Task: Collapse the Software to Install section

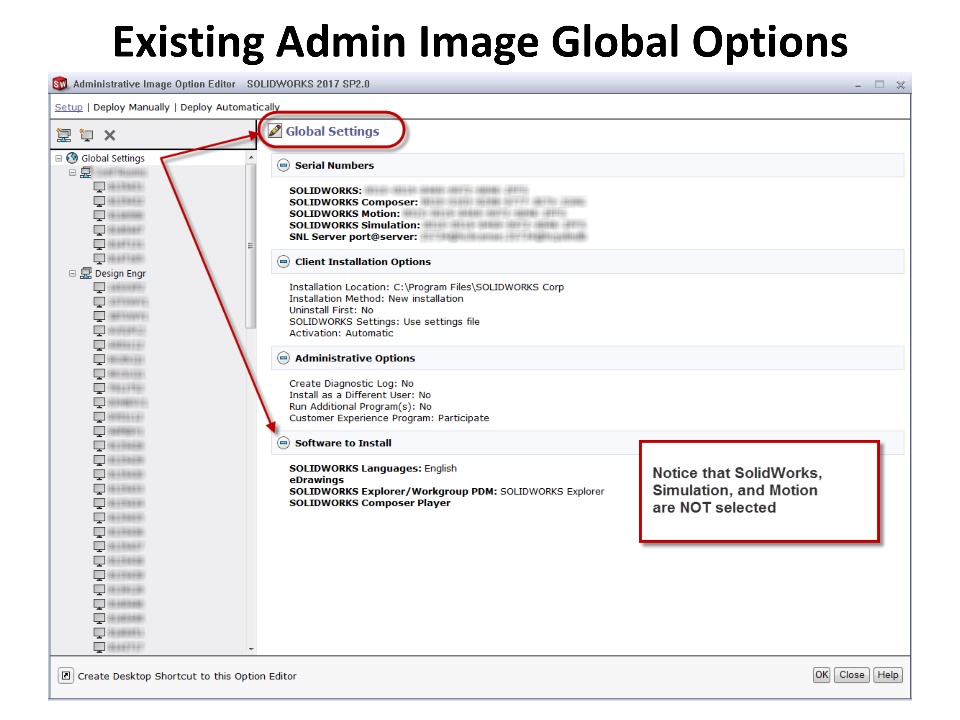Action: pos(283,443)
